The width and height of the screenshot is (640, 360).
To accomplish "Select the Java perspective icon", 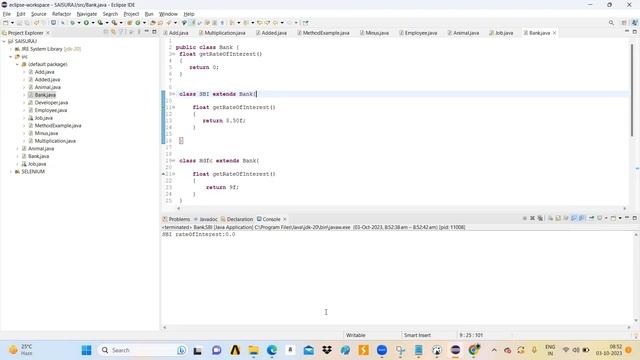I will 634,23.
